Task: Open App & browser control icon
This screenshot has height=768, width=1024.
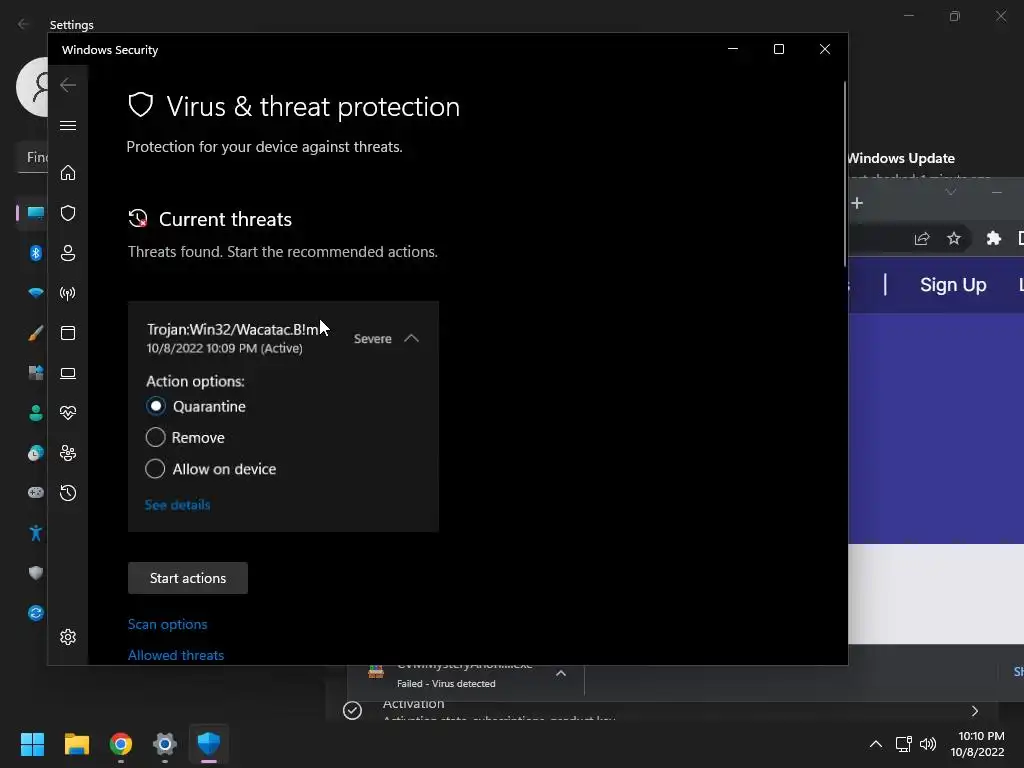Action: 68,333
